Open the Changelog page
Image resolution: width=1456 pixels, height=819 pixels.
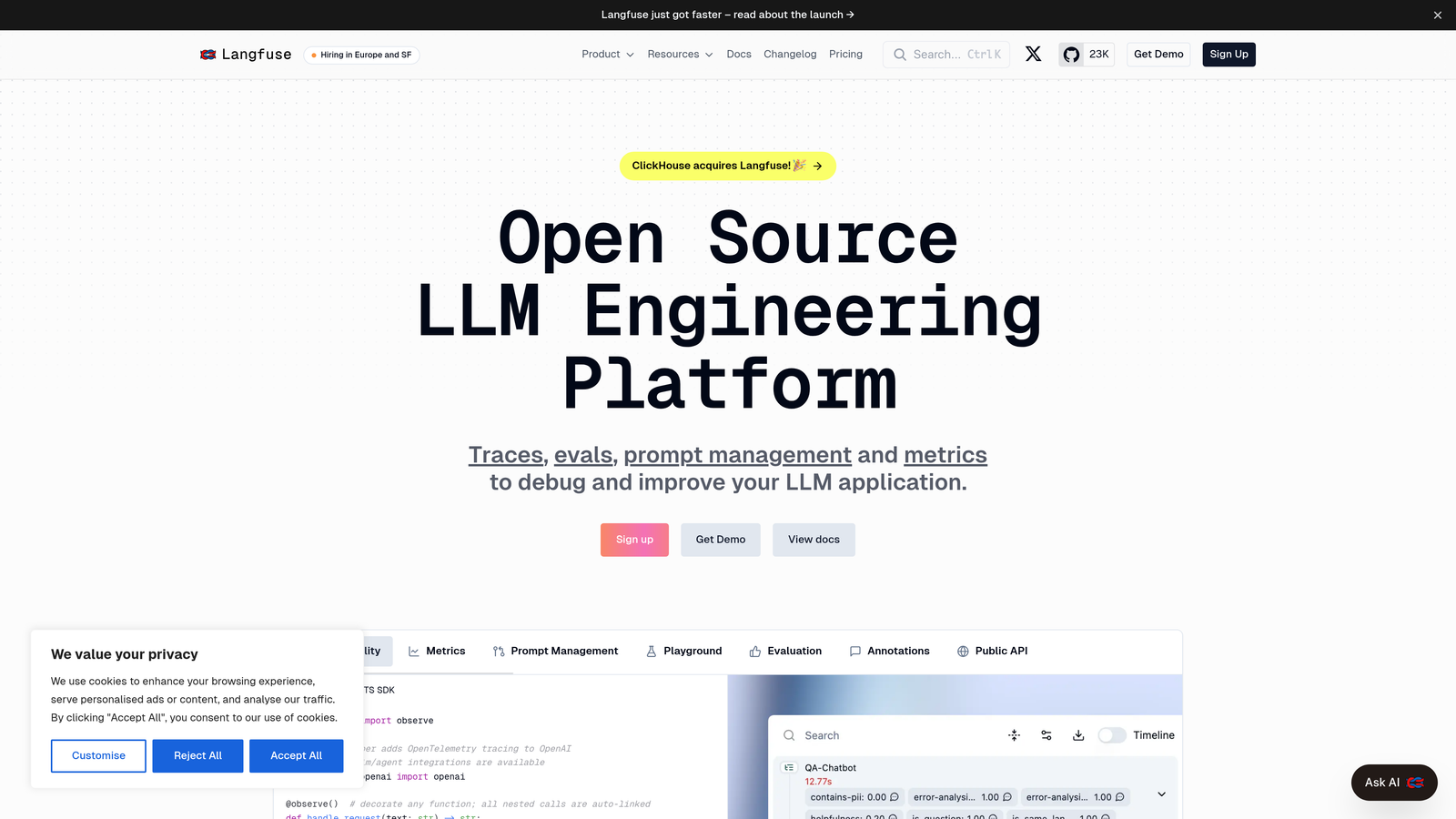[x=790, y=55]
